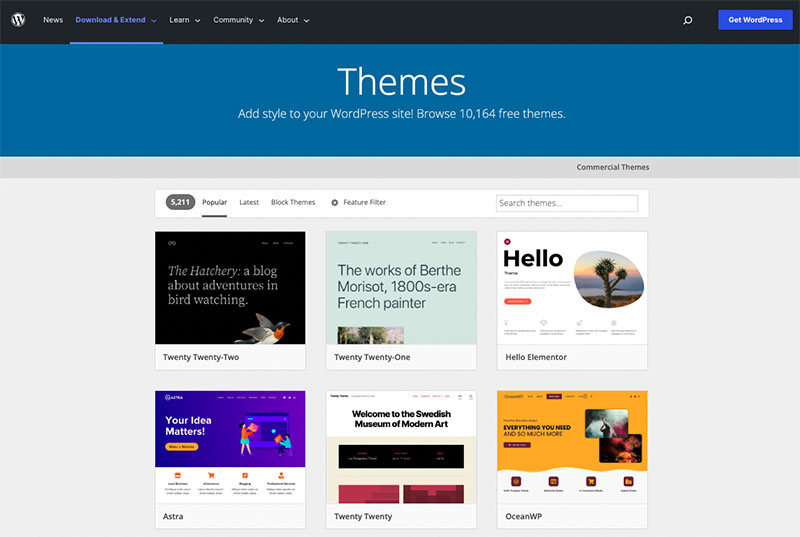Open the Twenty Twenty-Two theme thumbnail

point(230,288)
